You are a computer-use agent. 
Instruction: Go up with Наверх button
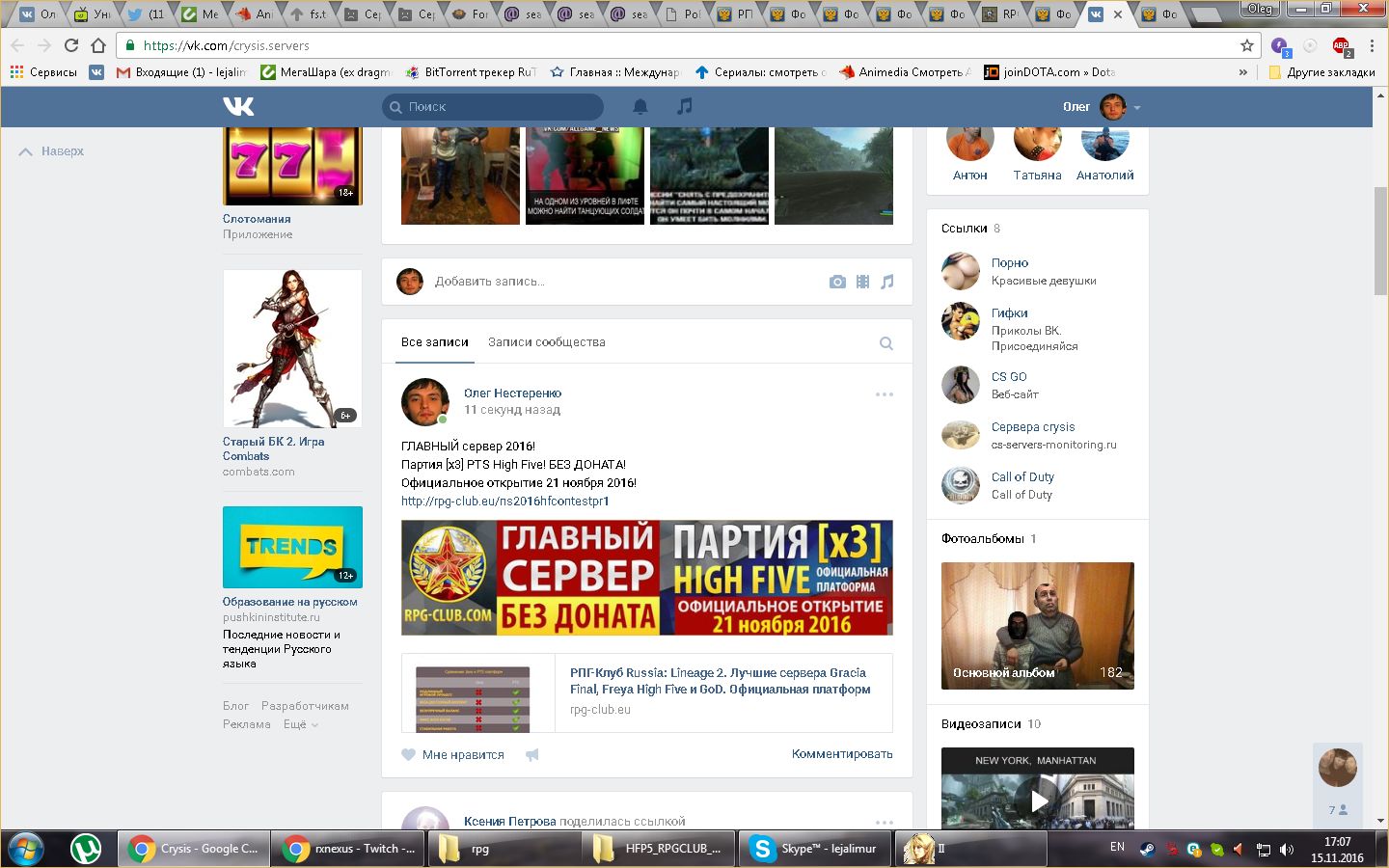pos(52,151)
